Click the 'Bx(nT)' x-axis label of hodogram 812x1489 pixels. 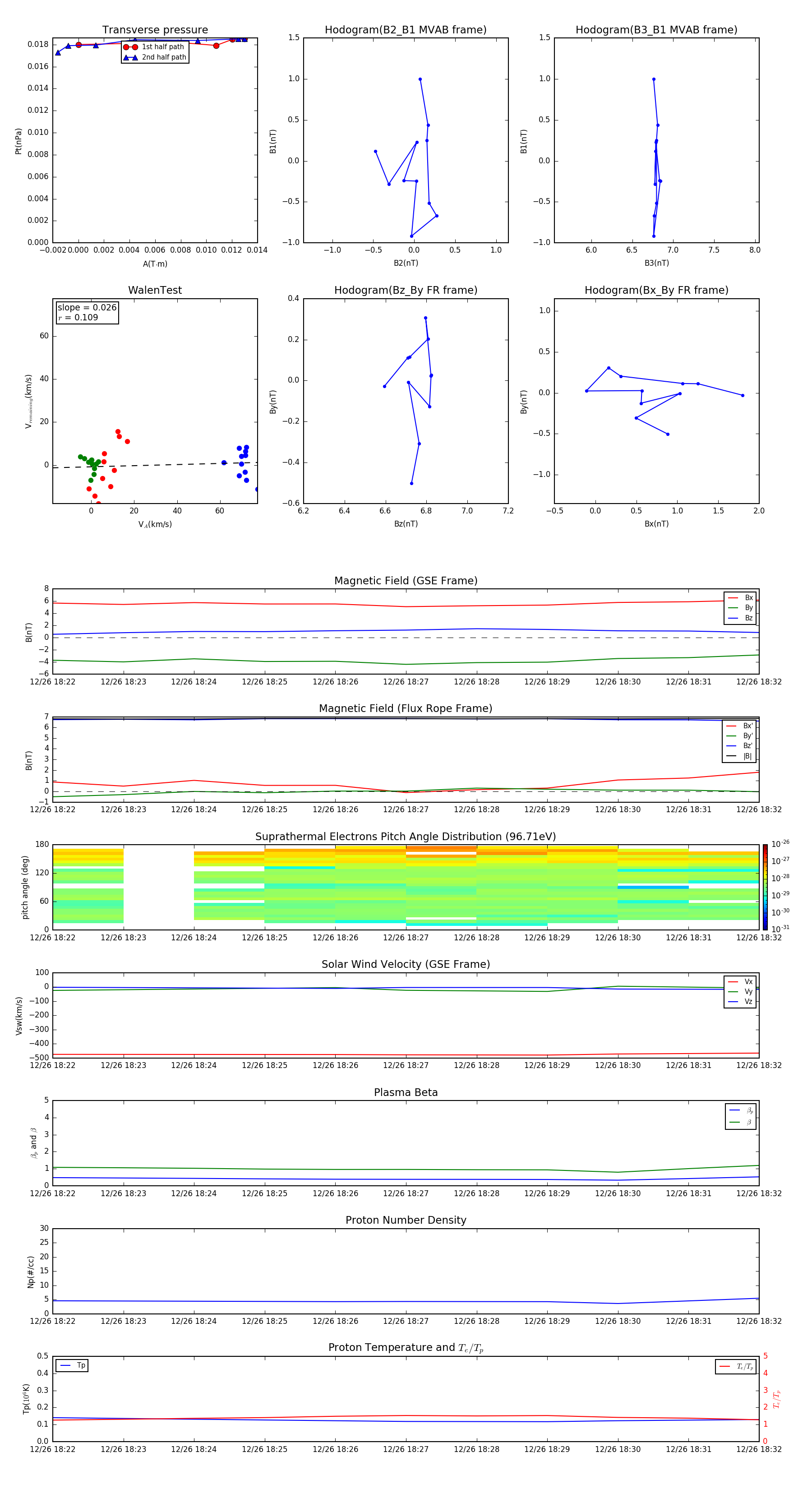tap(656, 524)
